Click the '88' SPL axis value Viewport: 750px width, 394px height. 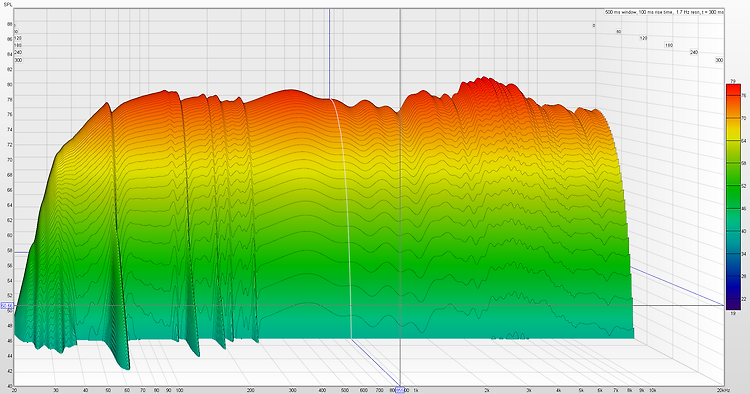point(10,24)
